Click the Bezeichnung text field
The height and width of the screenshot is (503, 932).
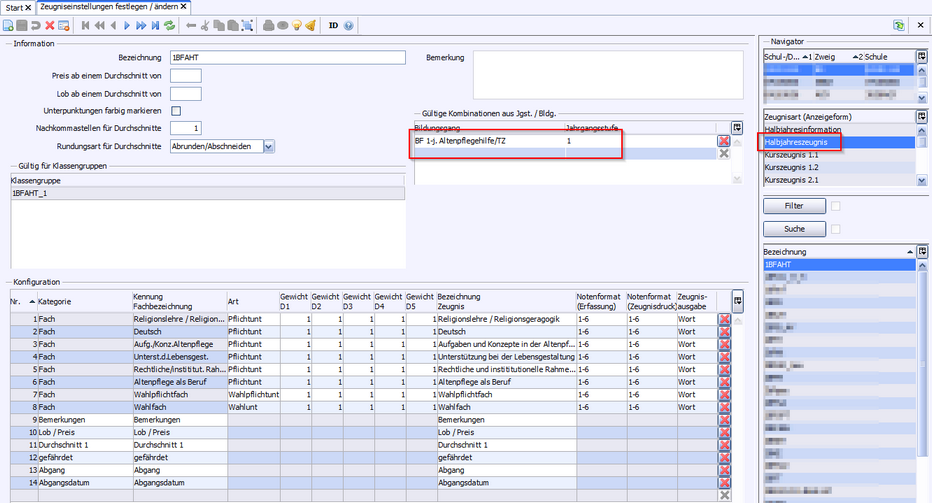tap(288, 58)
